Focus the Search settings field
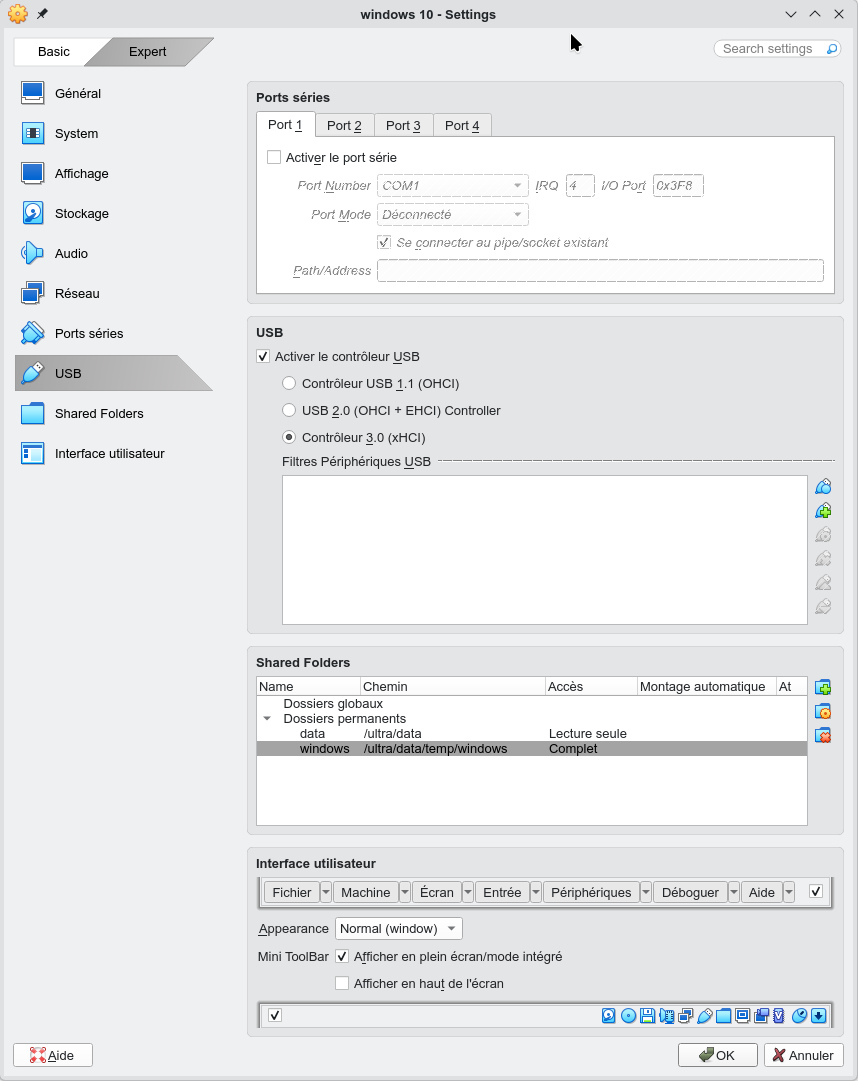The height and width of the screenshot is (1081, 858). (768, 49)
